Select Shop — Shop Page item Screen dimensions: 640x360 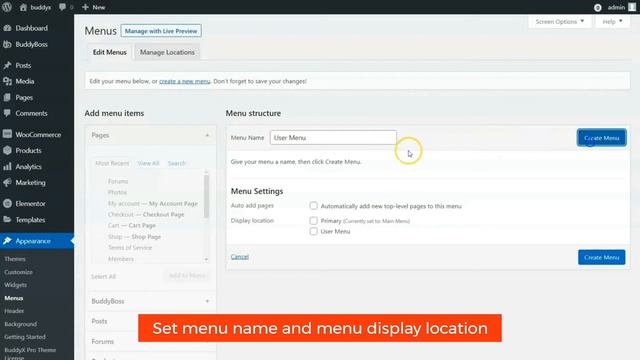(134, 237)
